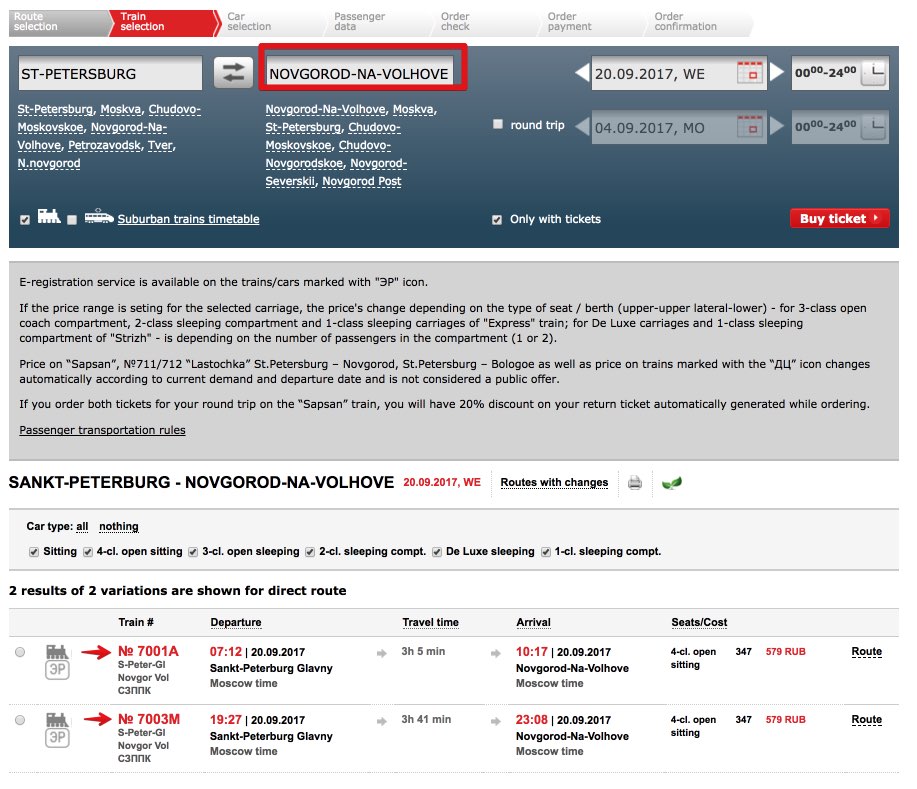Viewport: 917px width, 789px height.
Task: Click train icon for train 7003M
Action: click(x=57, y=718)
